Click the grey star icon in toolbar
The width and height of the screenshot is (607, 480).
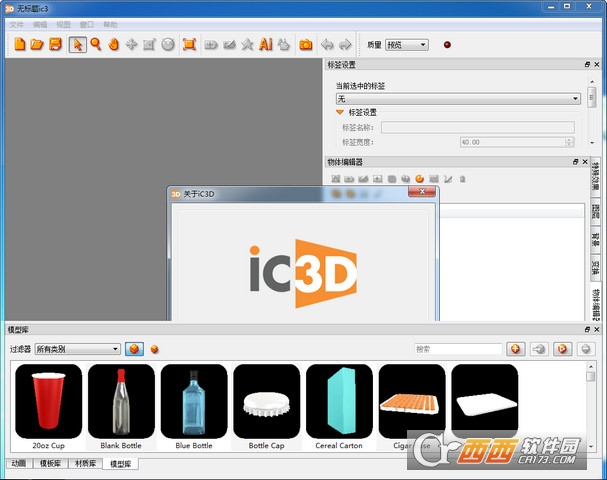pos(247,45)
